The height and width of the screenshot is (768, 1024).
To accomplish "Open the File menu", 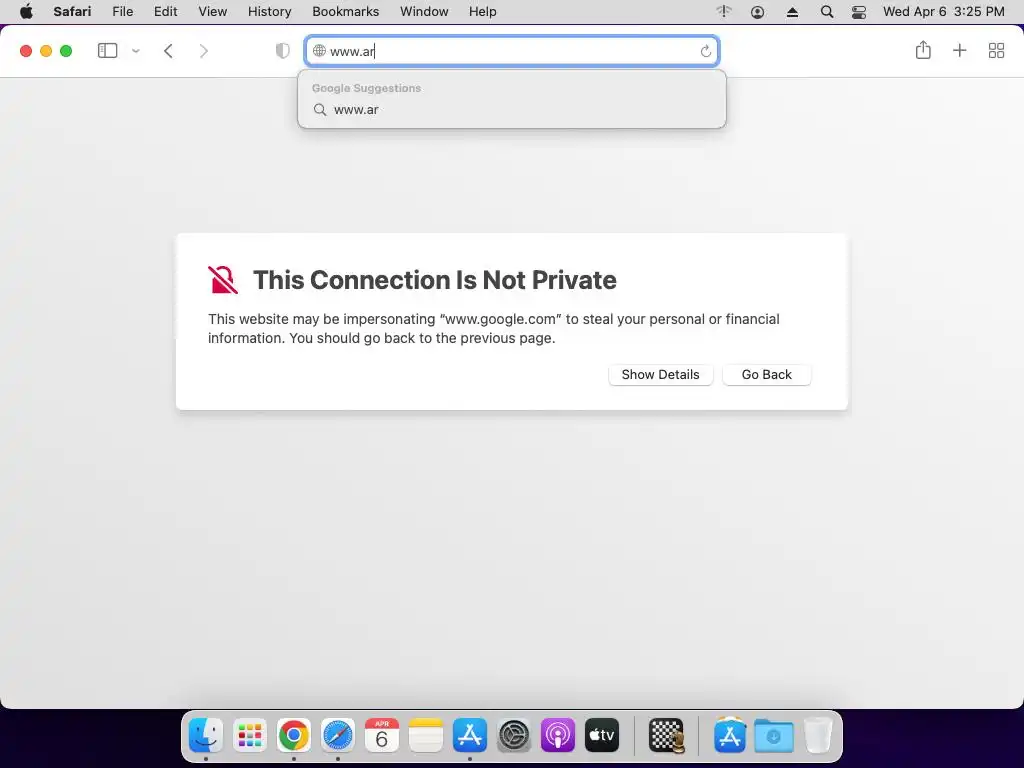I will (x=123, y=12).
